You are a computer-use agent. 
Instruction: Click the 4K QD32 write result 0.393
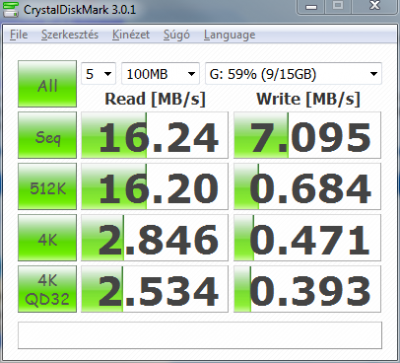307,289
